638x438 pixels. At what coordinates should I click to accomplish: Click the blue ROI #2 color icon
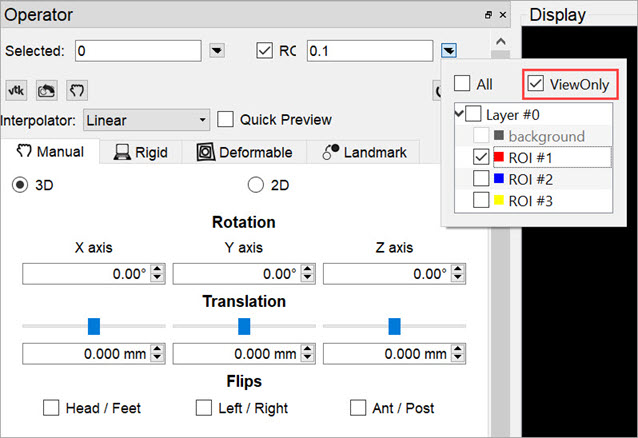coord(498,180)
